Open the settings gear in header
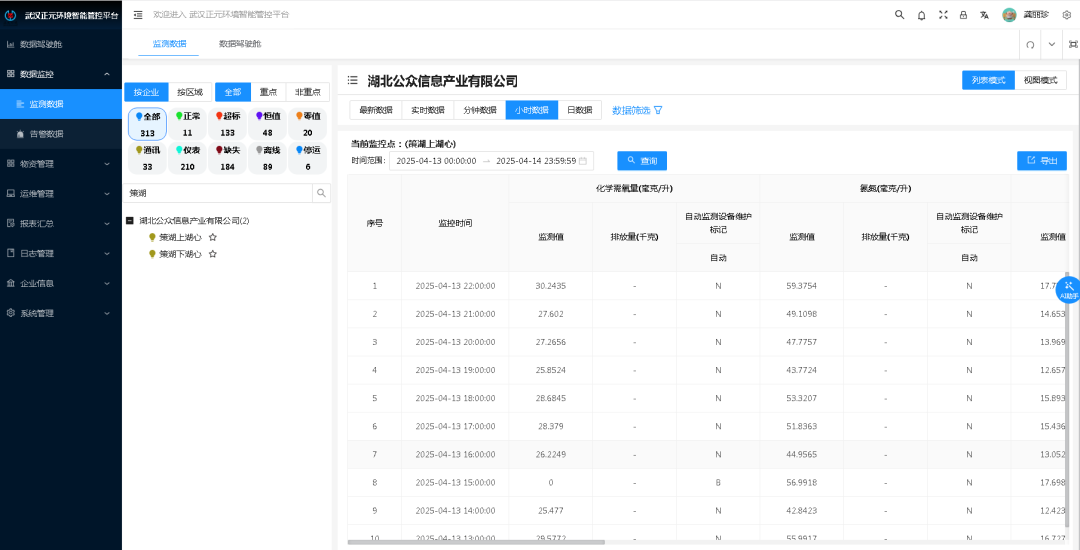This screenshot has width=1080, height=550. coord(1066,15)
